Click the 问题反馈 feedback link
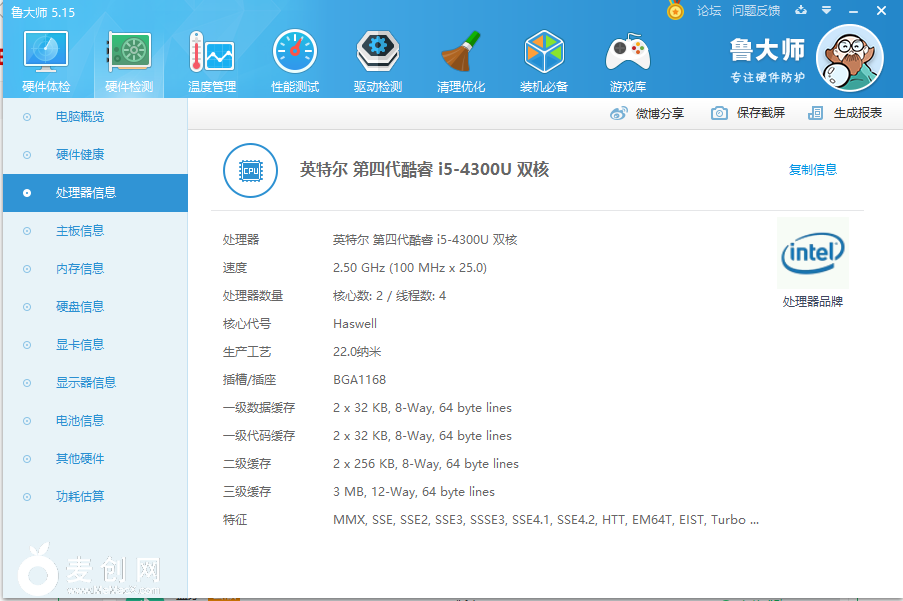903x601 pixels. [756, 11]
